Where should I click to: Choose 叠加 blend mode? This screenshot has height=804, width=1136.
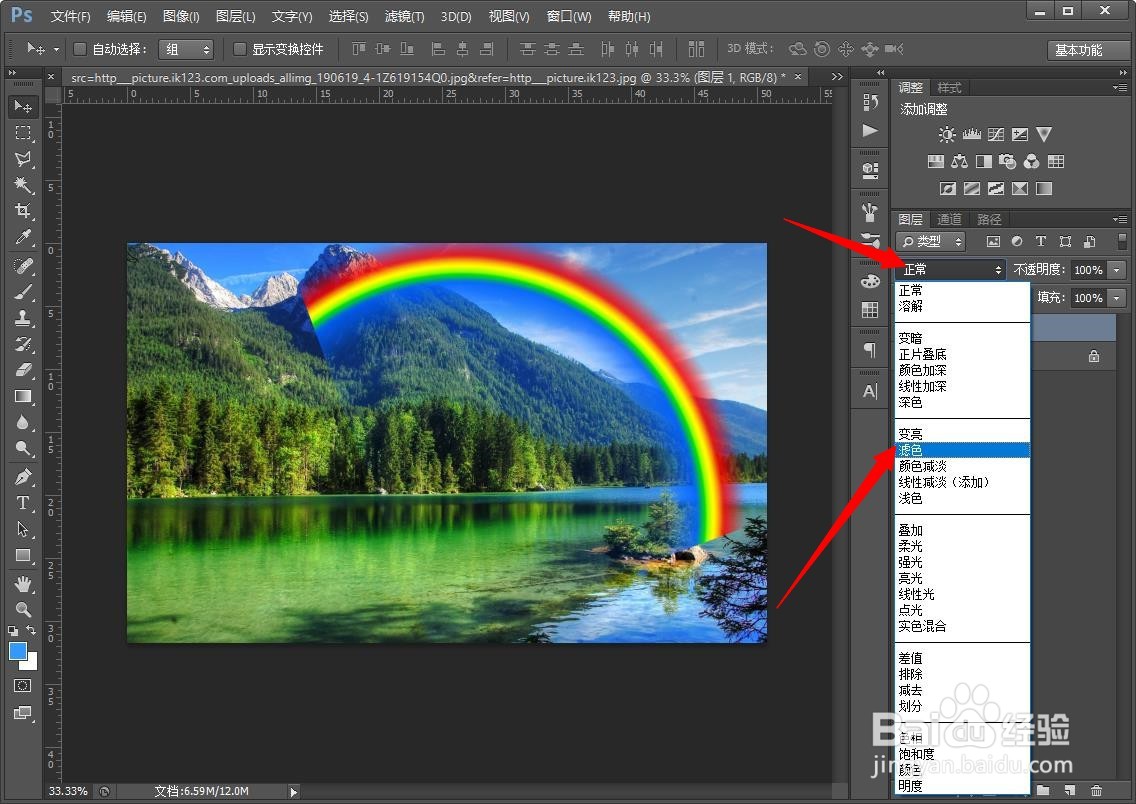962,530
